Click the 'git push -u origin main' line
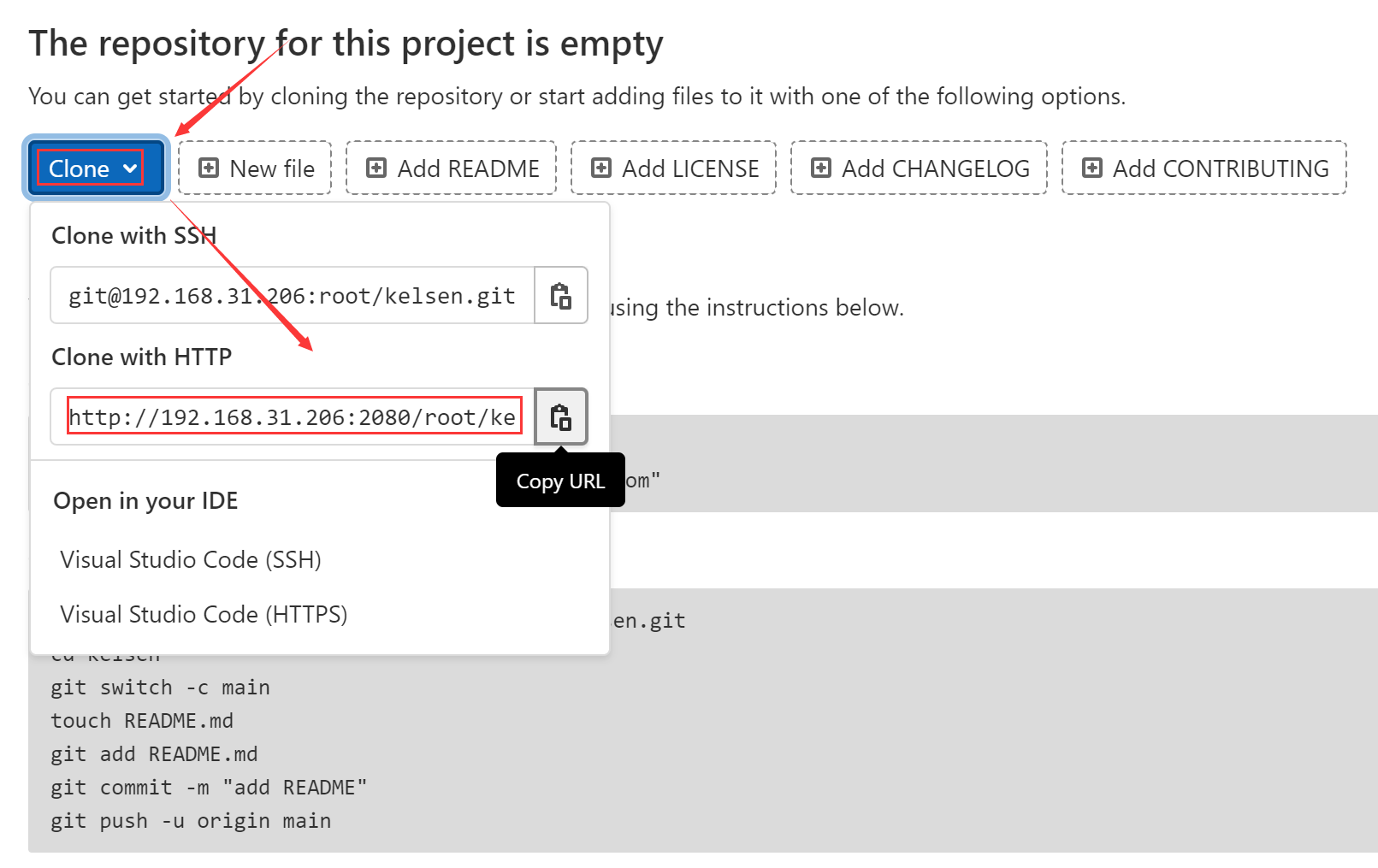The height and width of the screenshot is (868, 1378). pyautogui.click(x=191, y=821)
